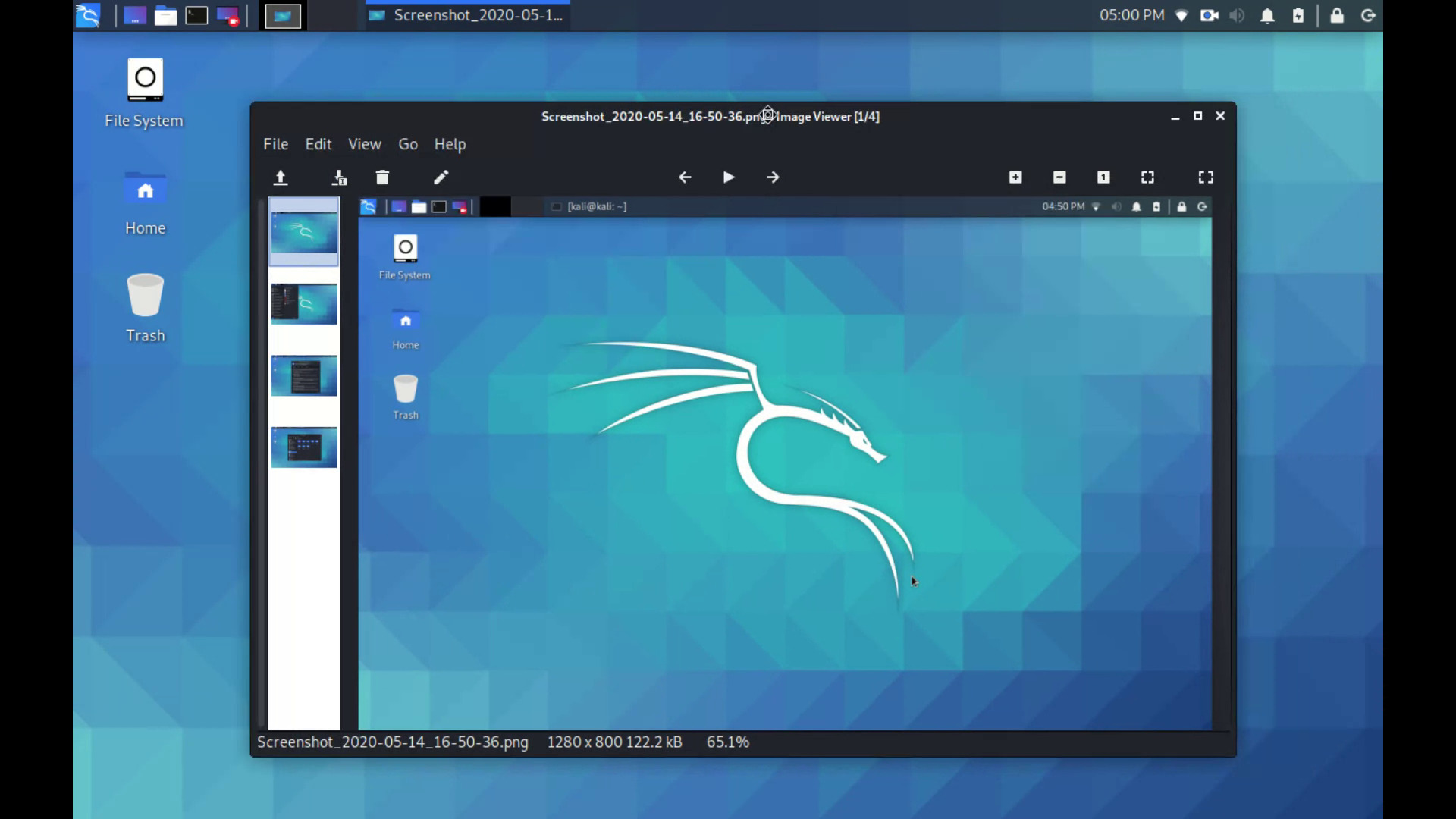This screenshot has width=1456, height=819.
Task: Select the second thumbnail in the sidebar
Action: [x=303, y=304]
